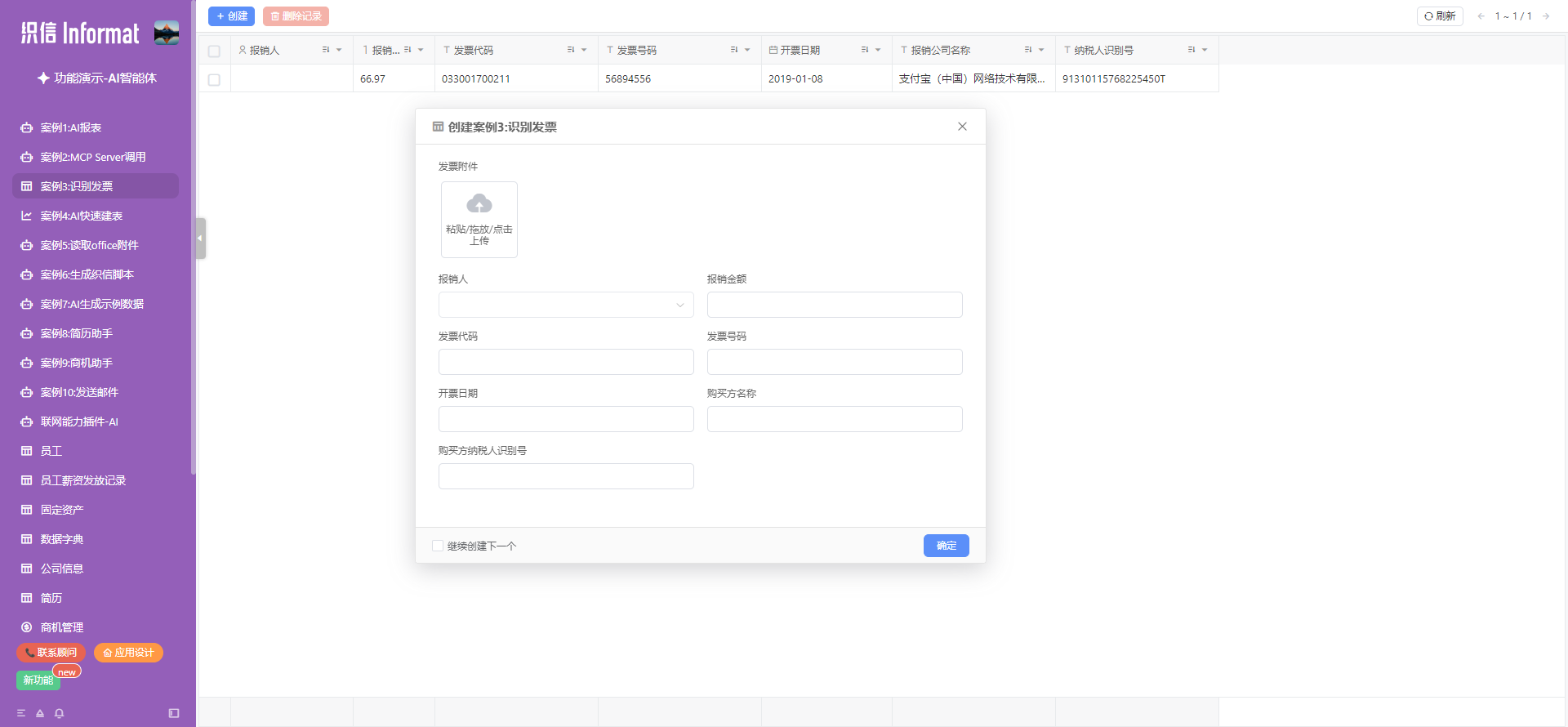
Task: Click the 创建 button in toolbar
Action: 232,16
